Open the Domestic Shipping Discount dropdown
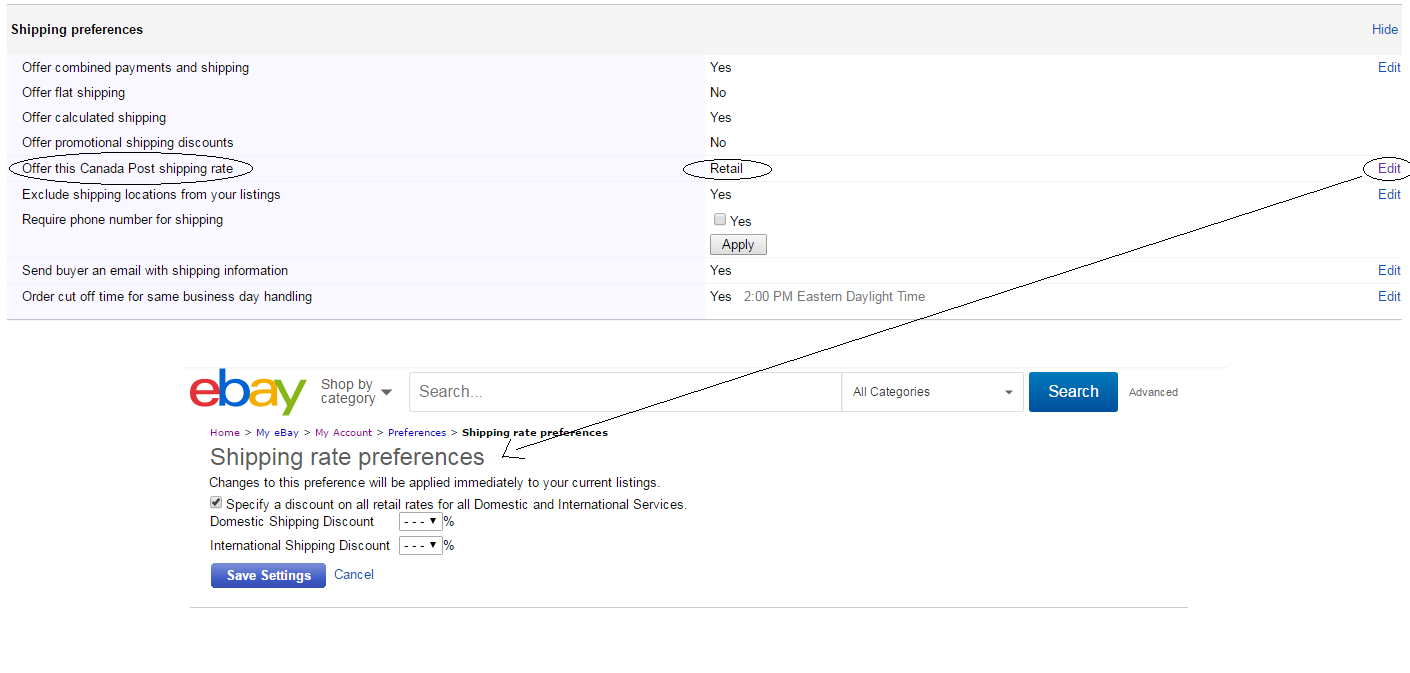This screenshot has height=673, width=1410. click(x=421, y=521)
